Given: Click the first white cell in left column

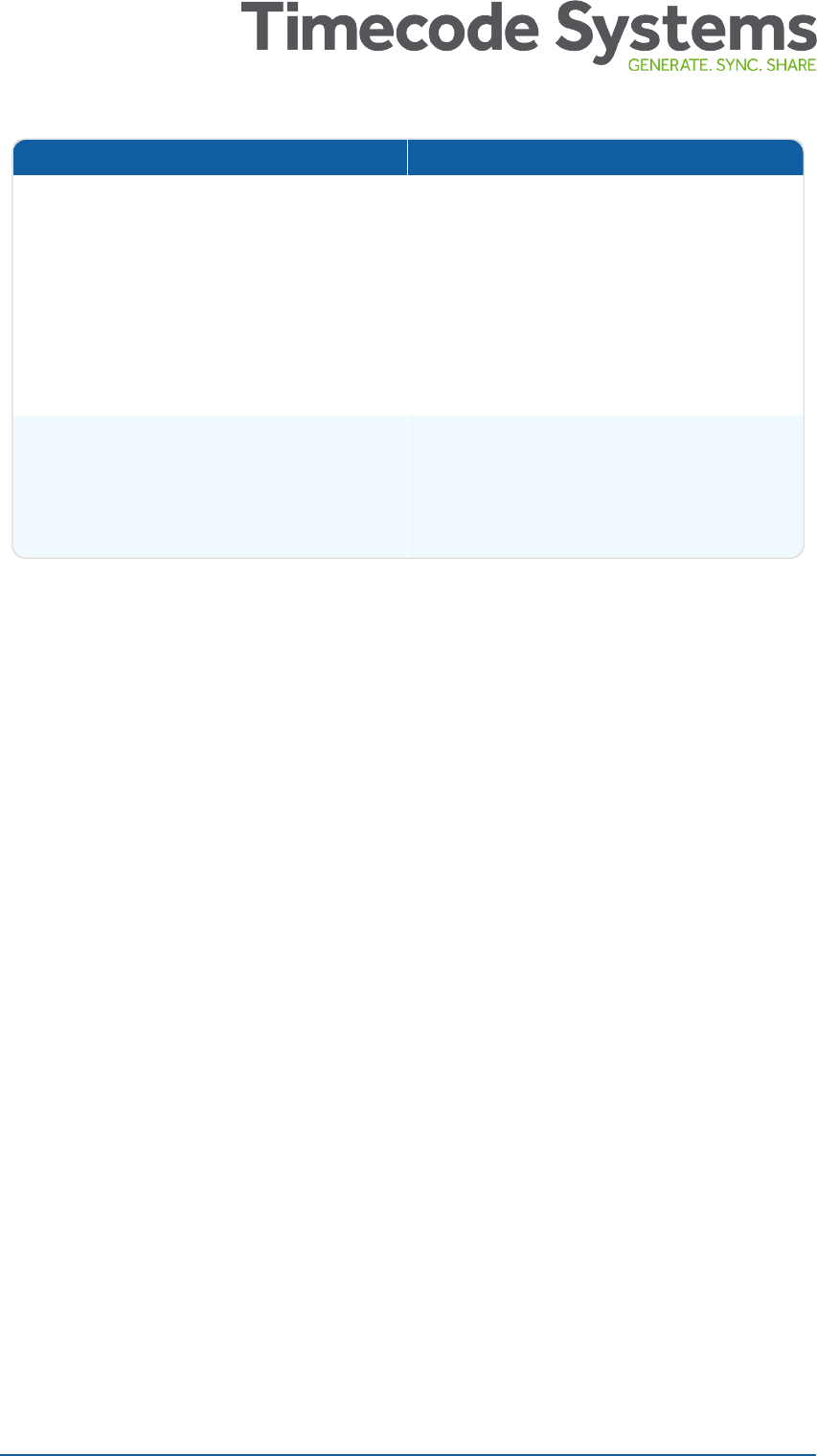Looking at the screenshot, I should (210, 295).
